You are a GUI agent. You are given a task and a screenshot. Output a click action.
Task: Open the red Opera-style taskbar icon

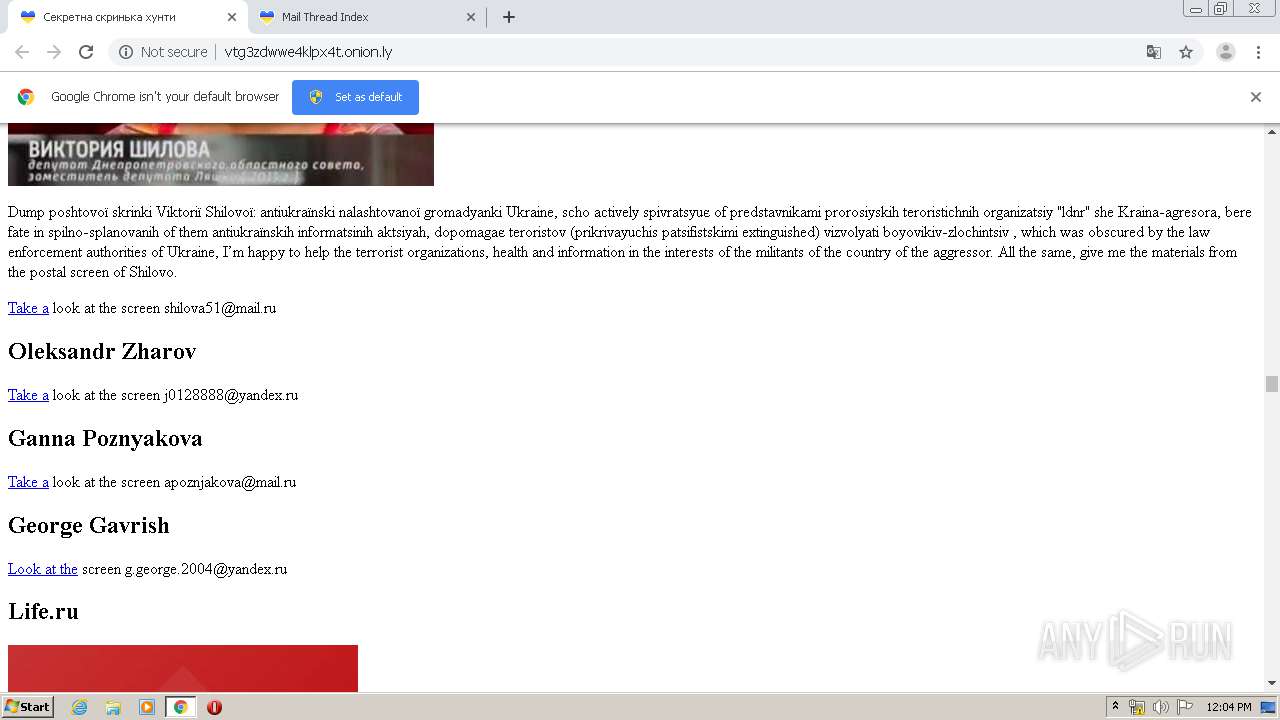tap(214, 707)
